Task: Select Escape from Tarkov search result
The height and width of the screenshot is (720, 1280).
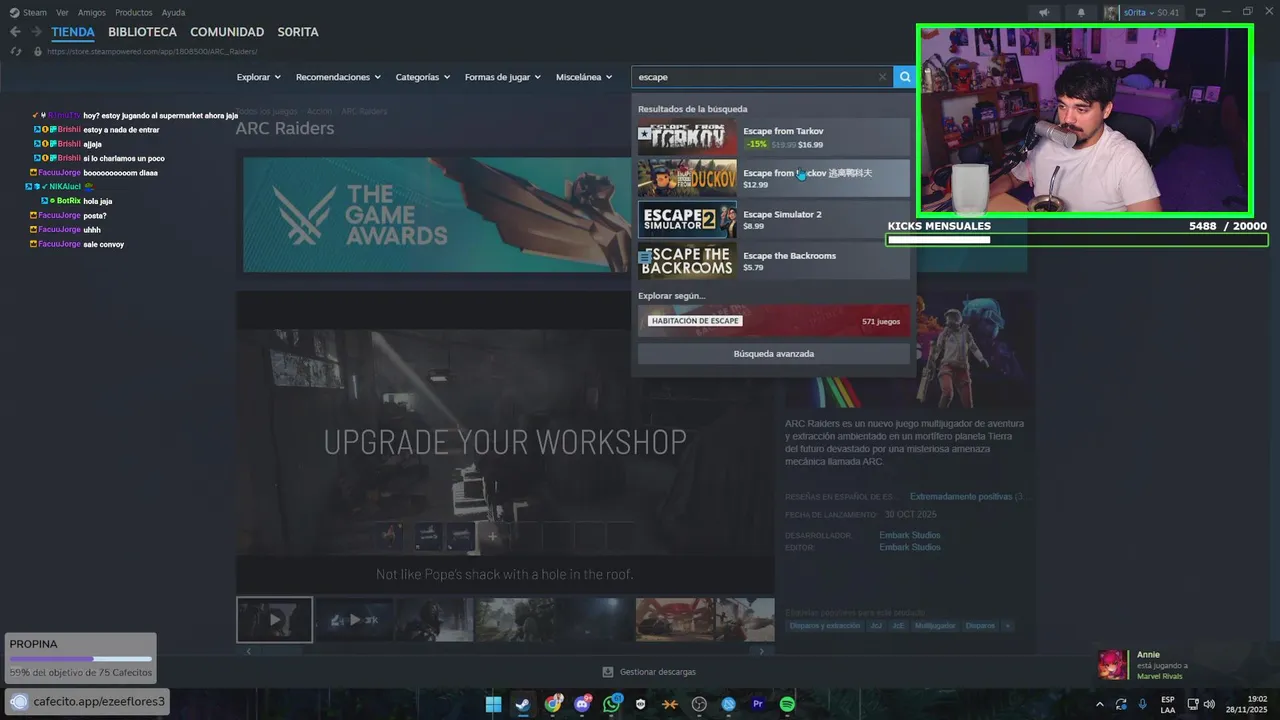Action: pyautogui.click(x=774, y=137)
